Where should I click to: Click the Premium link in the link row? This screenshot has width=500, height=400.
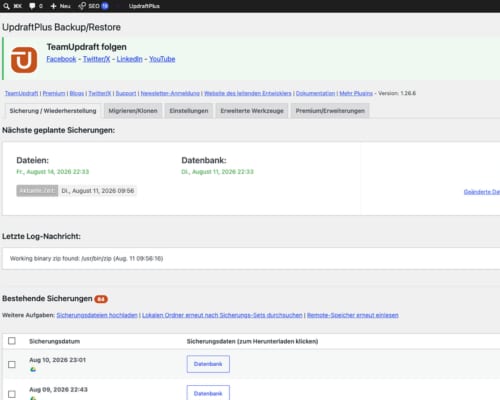(54, 93)
